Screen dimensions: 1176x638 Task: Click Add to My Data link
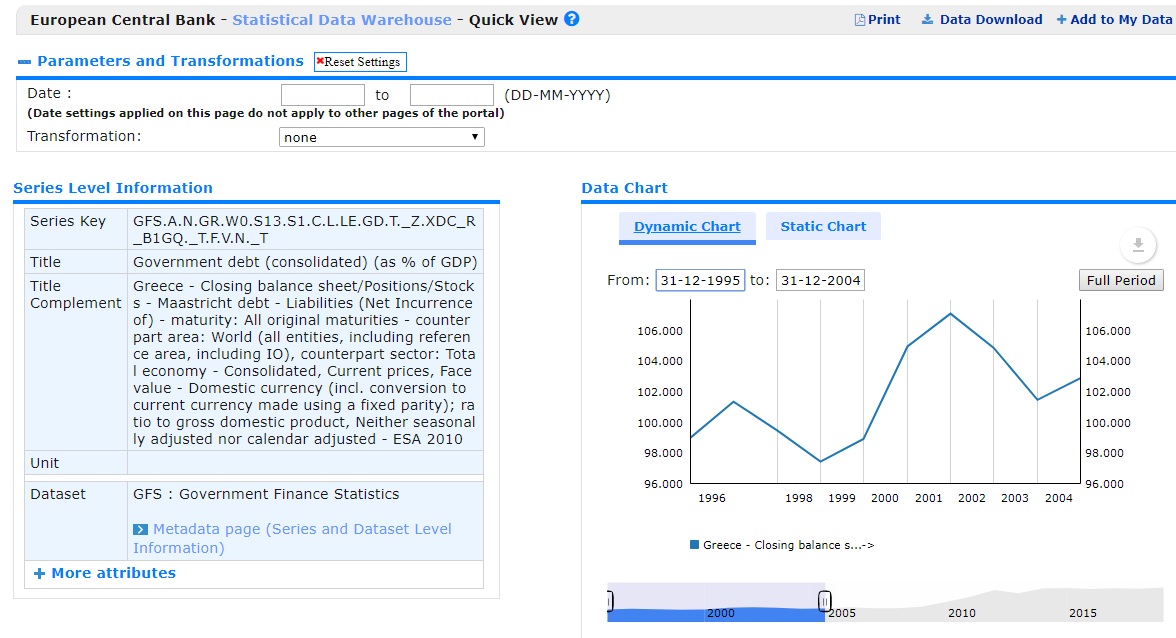(1120, 19)
